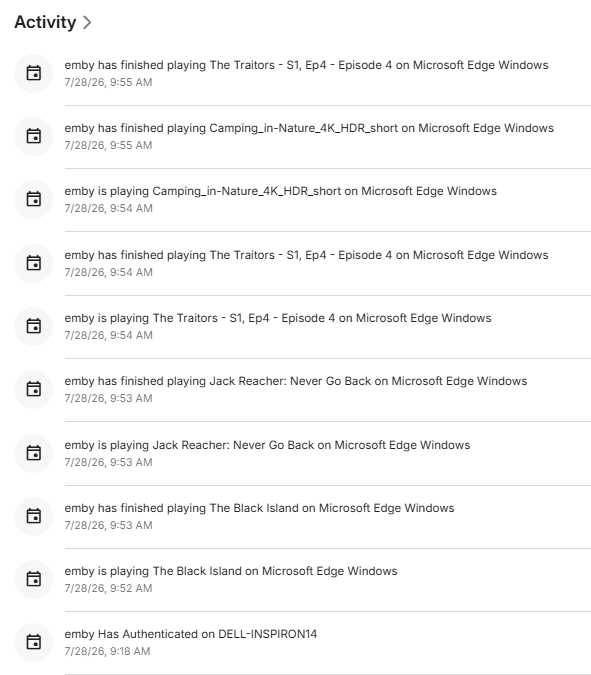
Task: Select 'is playing Camping_in-Nature_4K_HDR_short' entry
Action: pos(303,199)
